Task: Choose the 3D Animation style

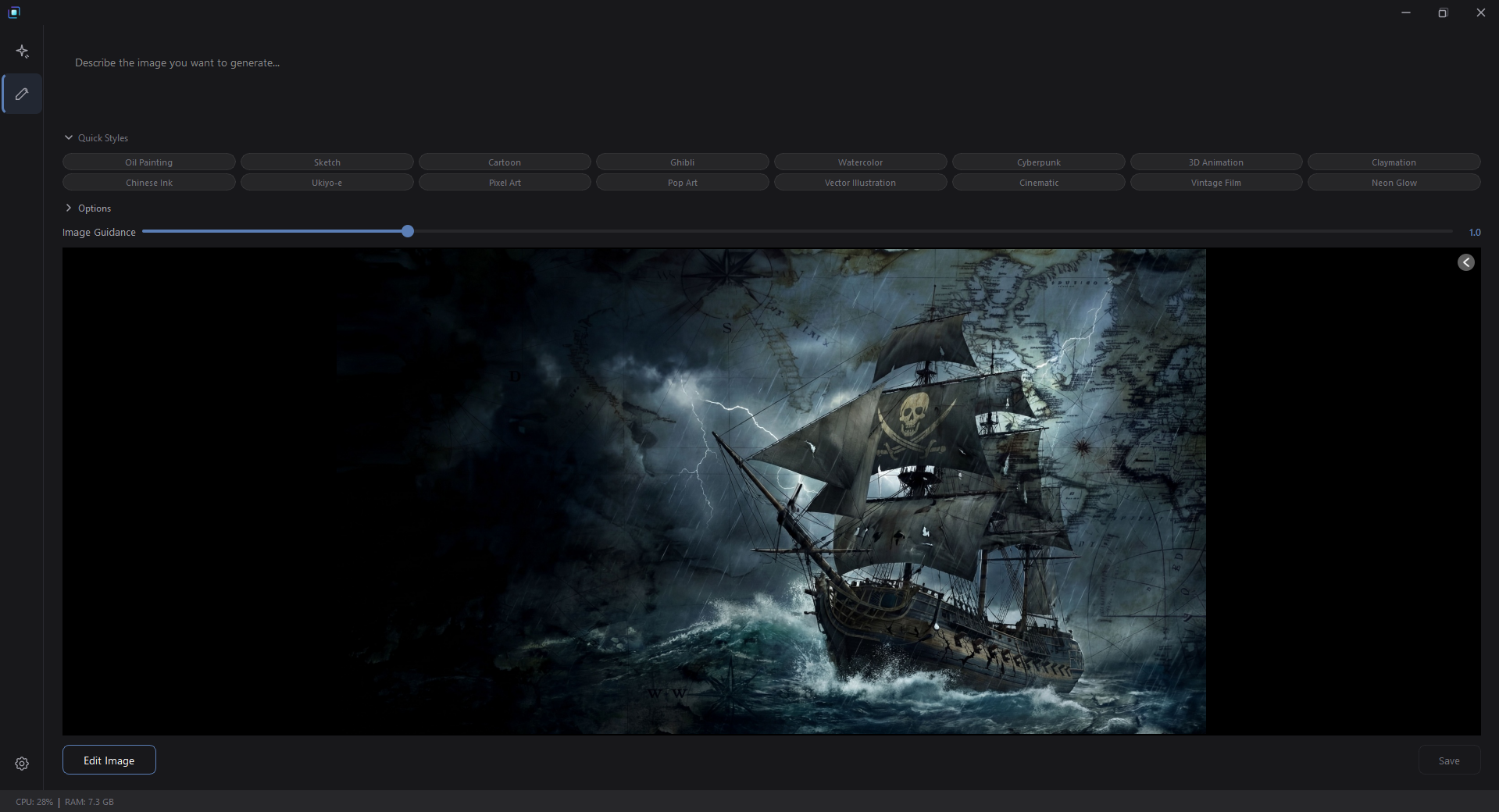Action: pos(1216,162)
